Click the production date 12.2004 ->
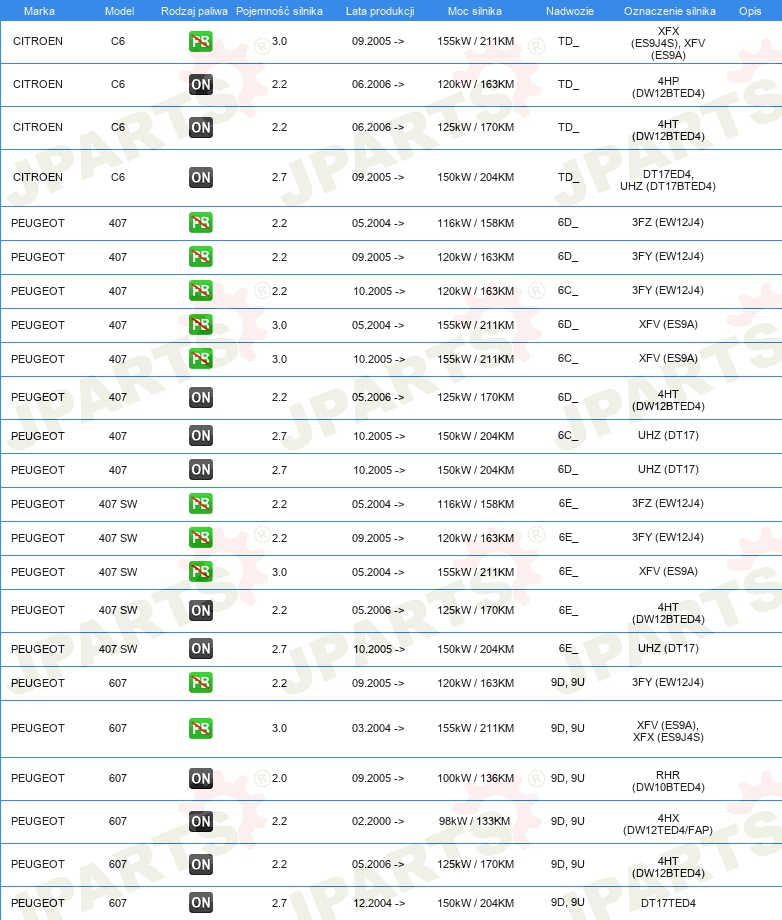The image size is (782, 920). tap(378, 903)
